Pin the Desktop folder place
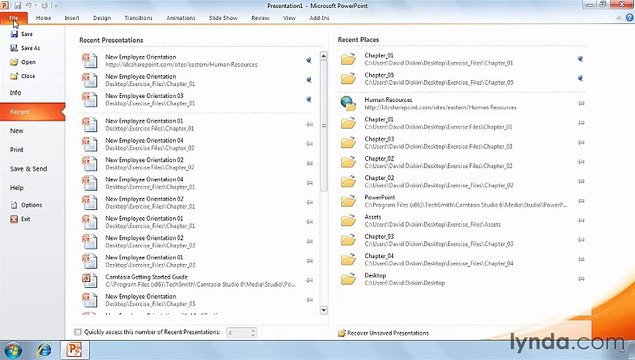 [x=581, y=279]
